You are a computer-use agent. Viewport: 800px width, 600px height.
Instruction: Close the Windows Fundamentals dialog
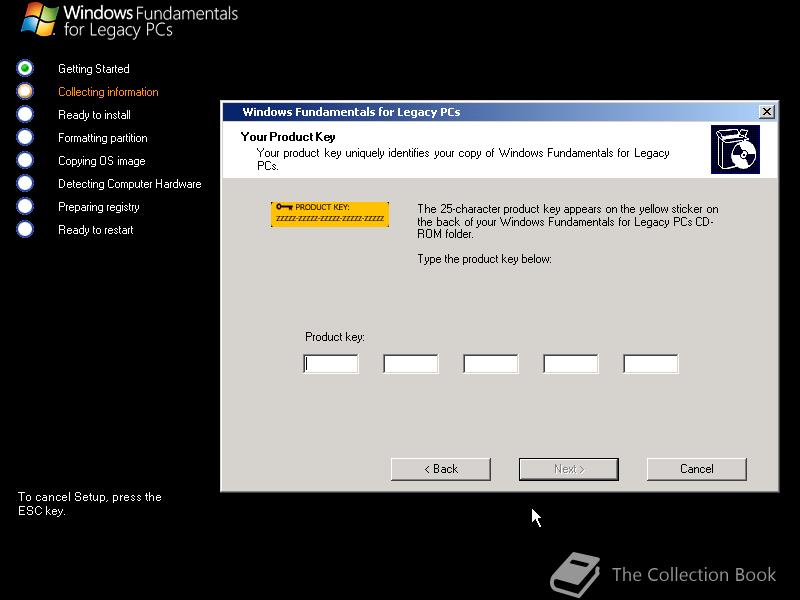[x=766, y=112]
